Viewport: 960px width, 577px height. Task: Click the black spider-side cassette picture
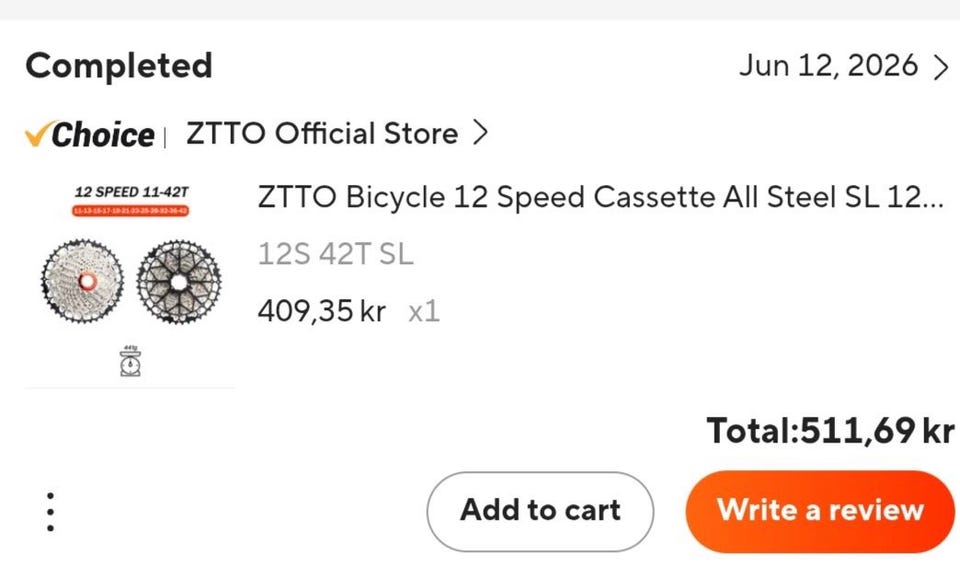(x=179, y=282)
